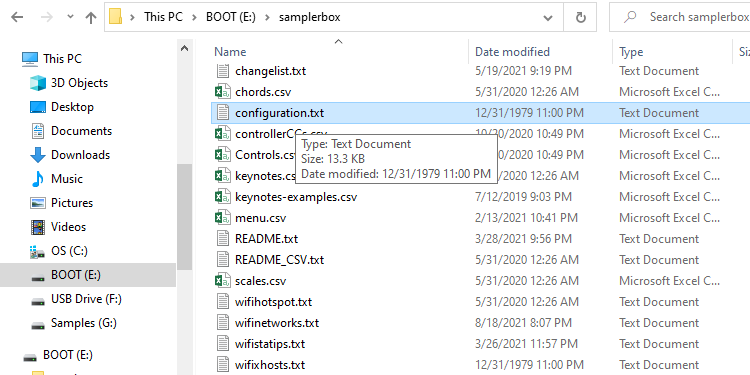Click the folder icon in address bar
Viewport: 750px width, 375px height.
click(116, 17)
